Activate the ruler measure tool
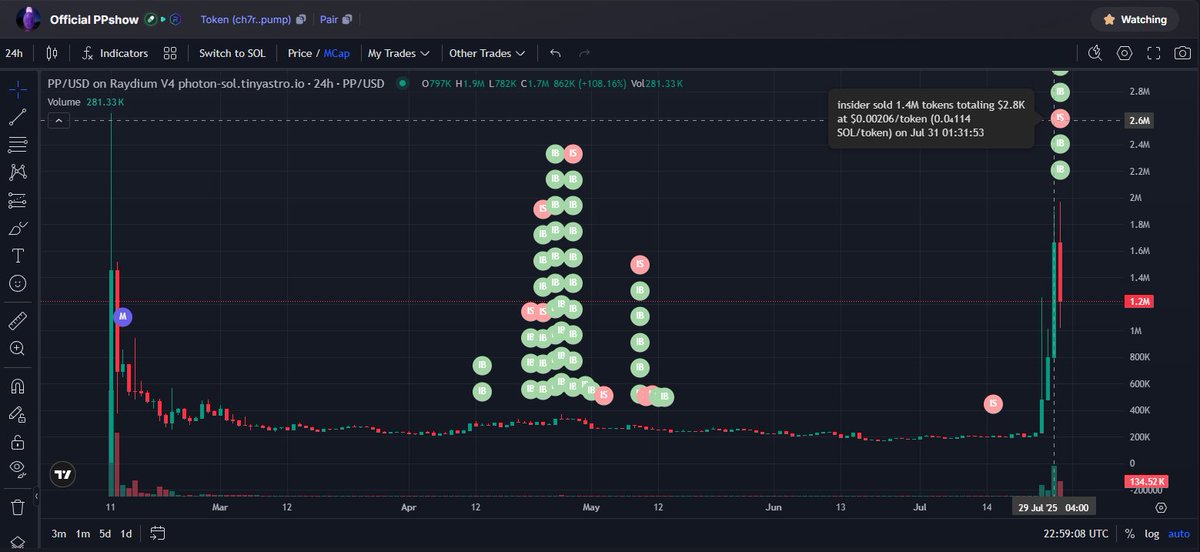The width and height of the screenshot is (1200, 552). pyautogui.click(x=17, y=321)
